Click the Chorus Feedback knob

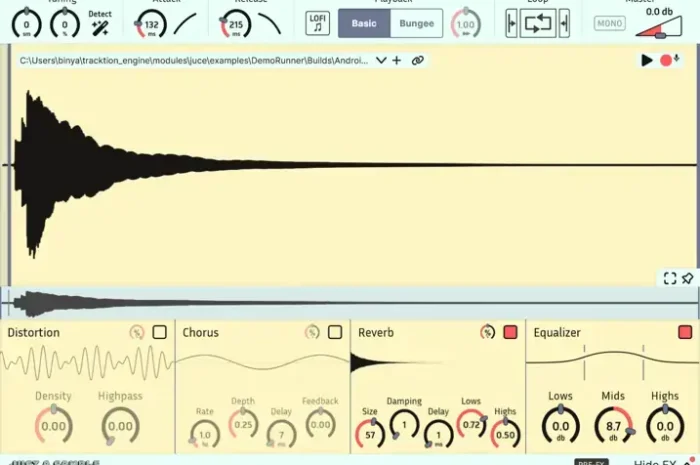pyautogui.click(x=320, y=424)
